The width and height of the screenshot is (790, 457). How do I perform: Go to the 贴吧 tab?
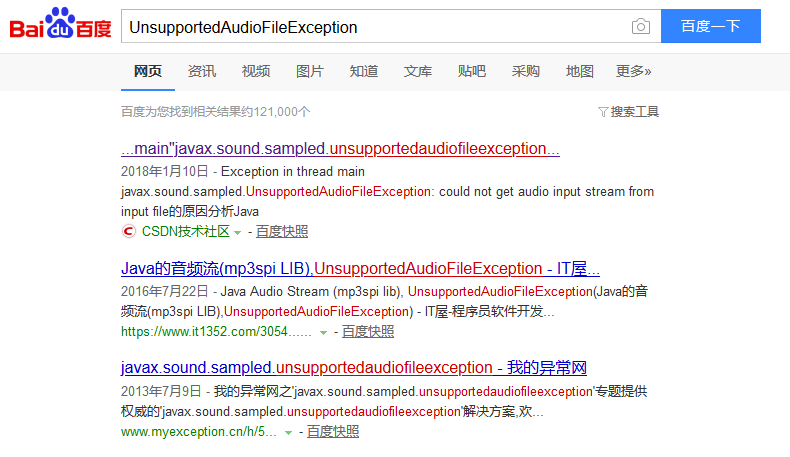pyautogui.click(x=471, y=72)
